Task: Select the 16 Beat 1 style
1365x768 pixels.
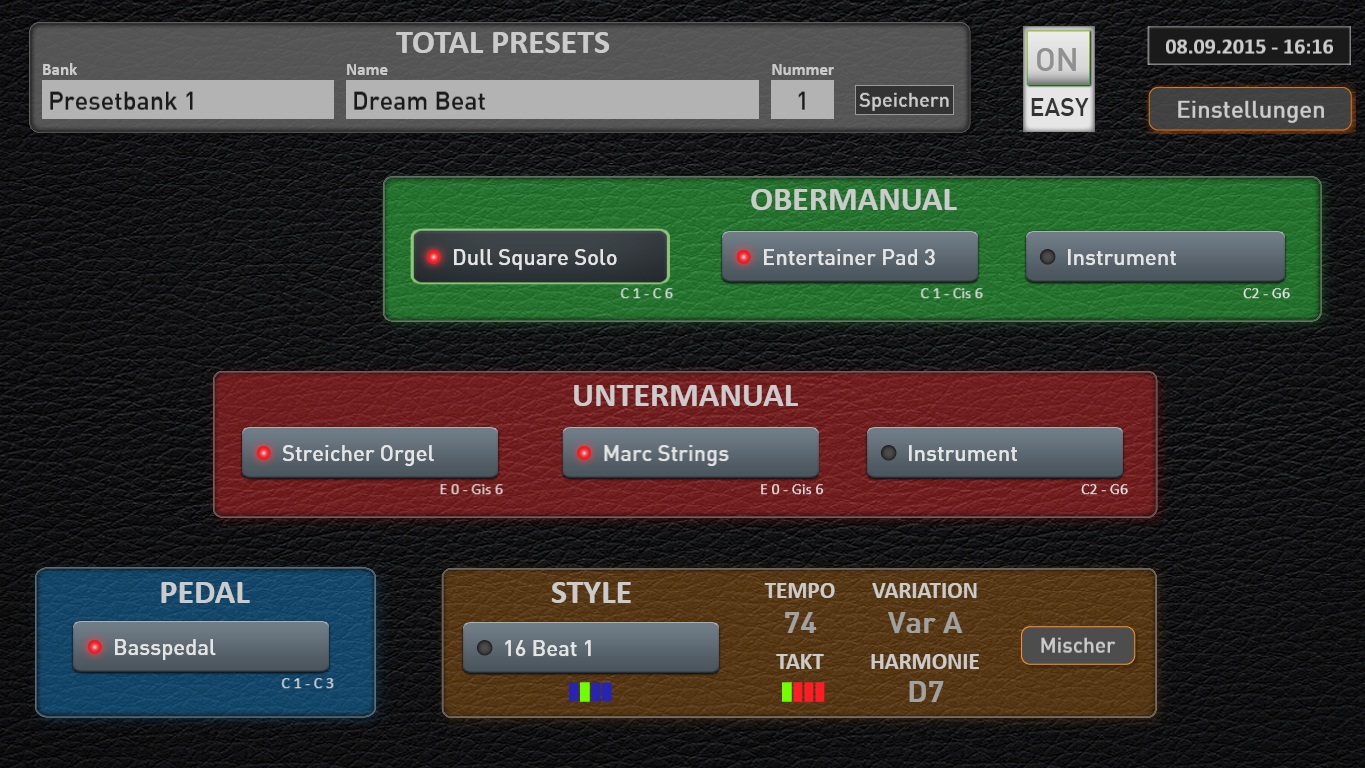Action: click(x=590, y=648)
